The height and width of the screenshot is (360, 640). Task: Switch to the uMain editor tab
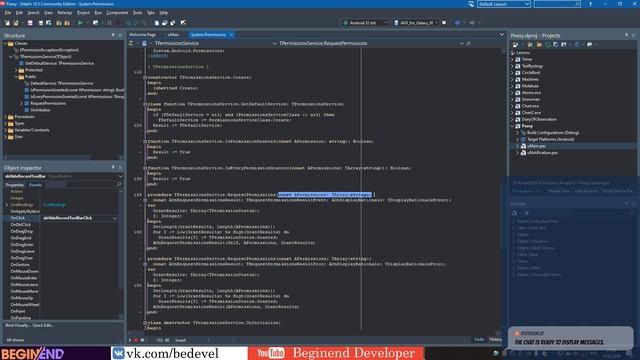coord(173,35)
